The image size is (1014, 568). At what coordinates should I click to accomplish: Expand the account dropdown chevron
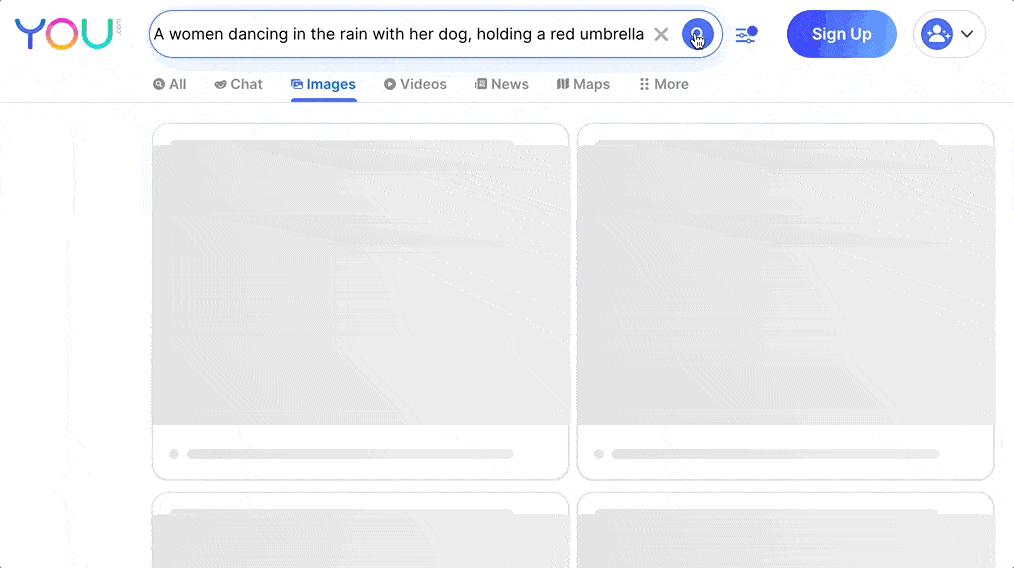tap(967, 34)
